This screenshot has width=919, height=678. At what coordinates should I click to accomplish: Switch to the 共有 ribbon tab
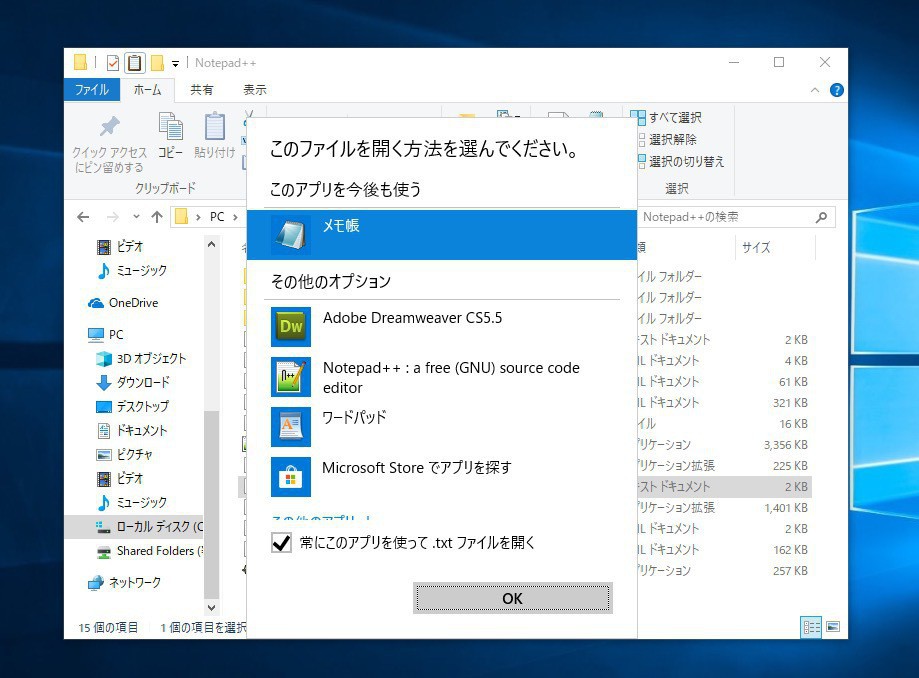click(x=202, y=90)
